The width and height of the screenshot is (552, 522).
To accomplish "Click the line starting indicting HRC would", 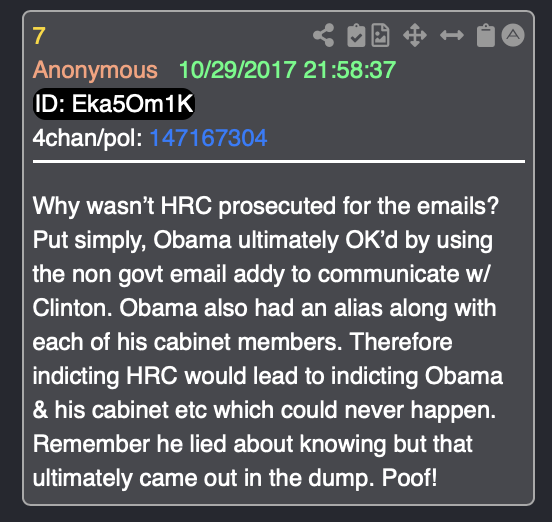I will [x=268, y=376].
